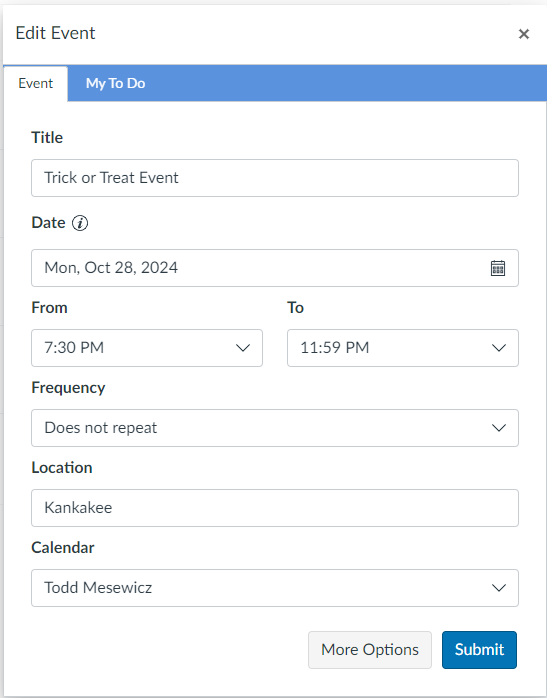This screenshot has height=698, width=547.
Task: Click the To field chevron arrow
Action: click(x=498, y=348)
